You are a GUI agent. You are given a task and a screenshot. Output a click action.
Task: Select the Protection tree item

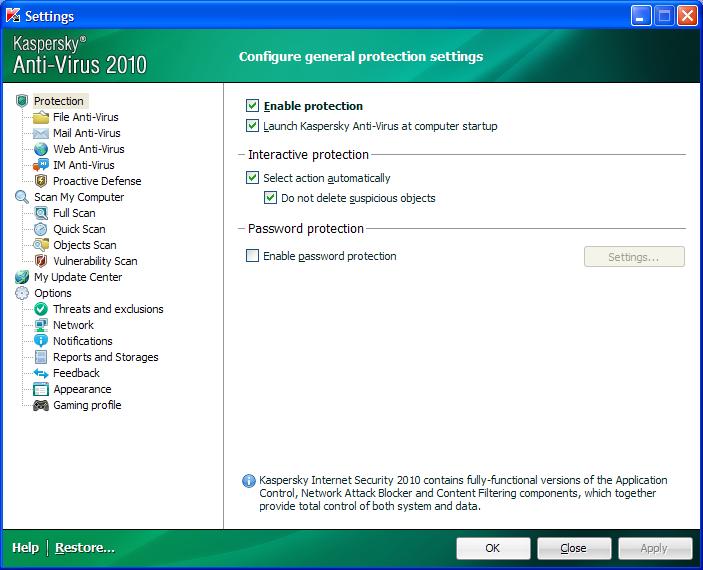(x=59, y=101)
